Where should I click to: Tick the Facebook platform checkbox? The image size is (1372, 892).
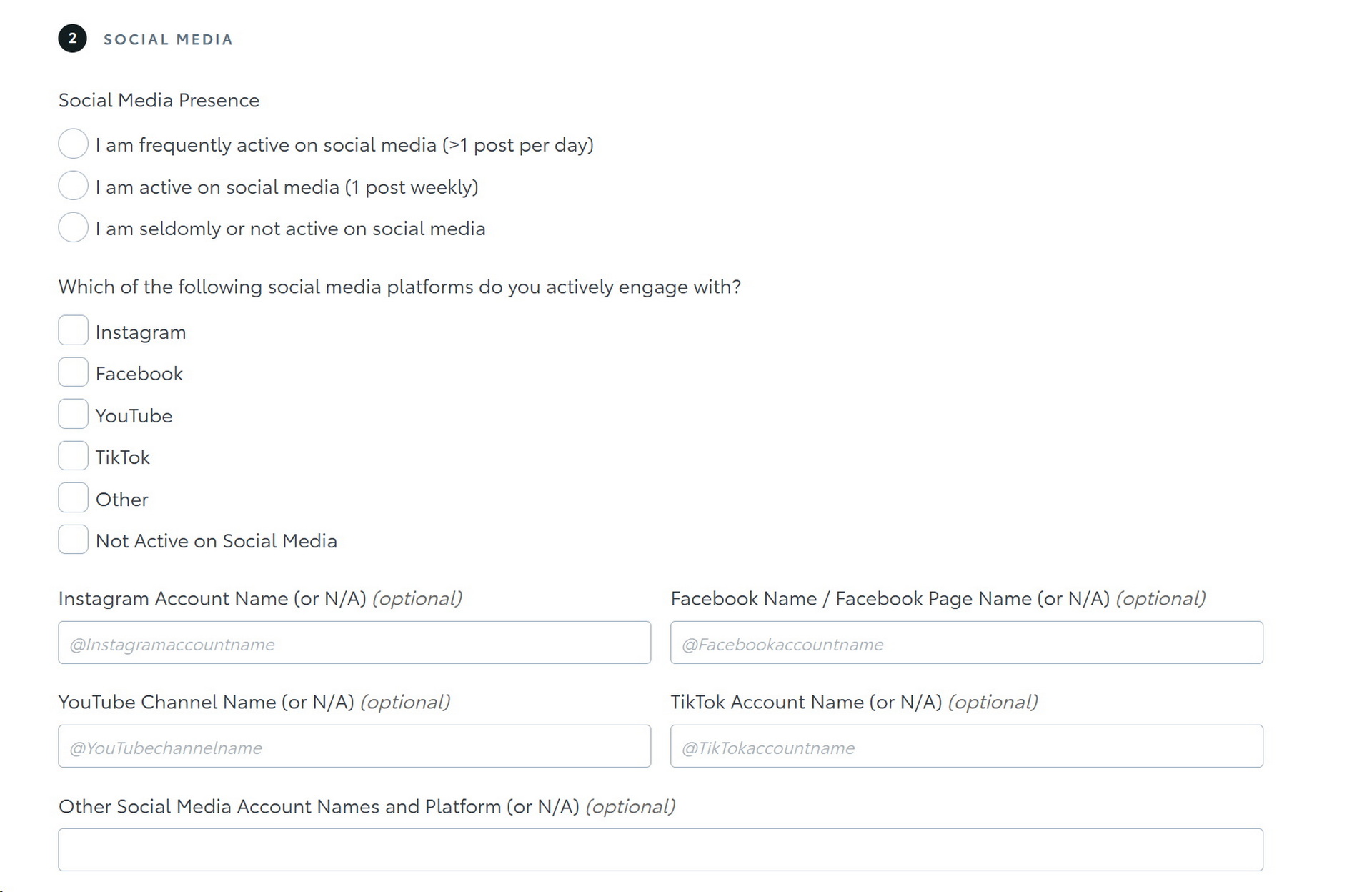(x=73, y=372)
